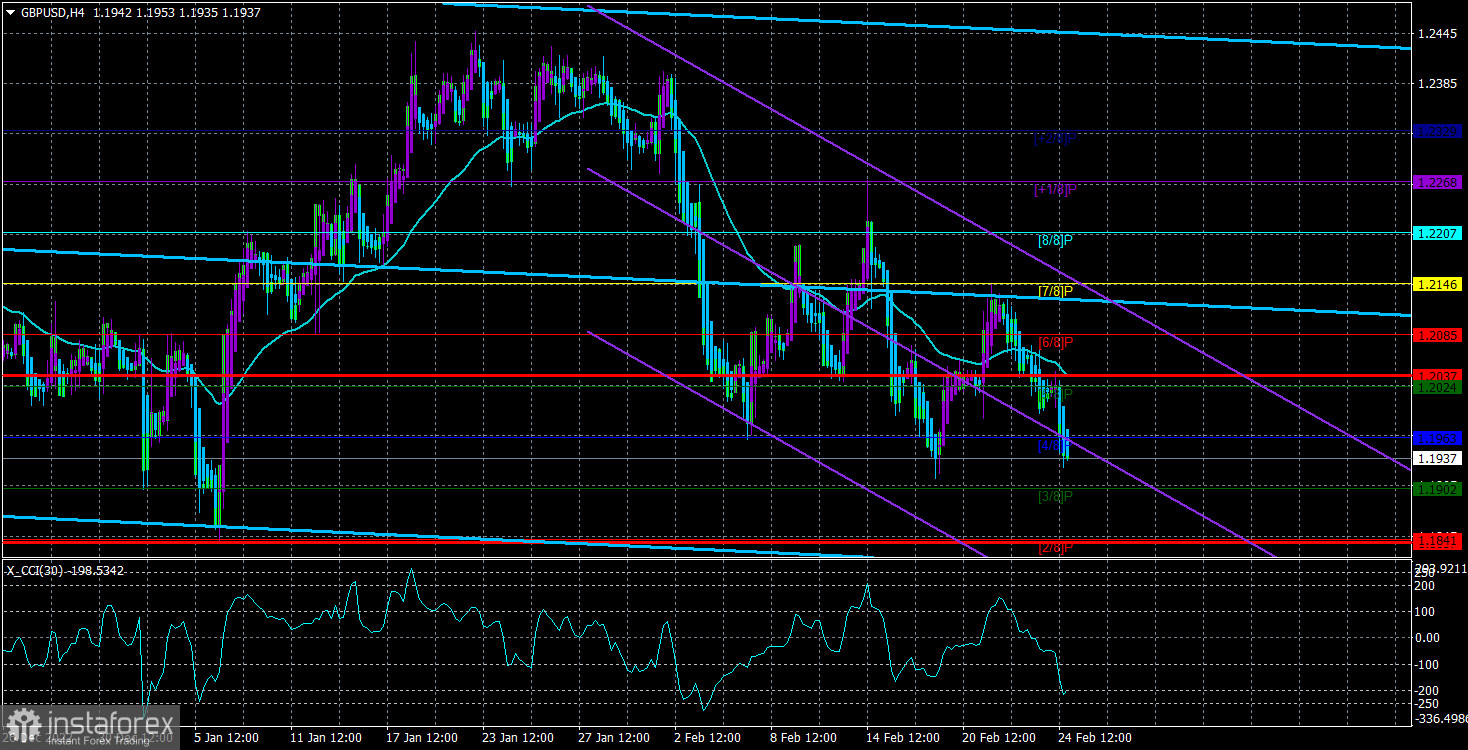Click the 11 Jan 12:00 time label
1468x750 pixels.
[x=324, y=738]
